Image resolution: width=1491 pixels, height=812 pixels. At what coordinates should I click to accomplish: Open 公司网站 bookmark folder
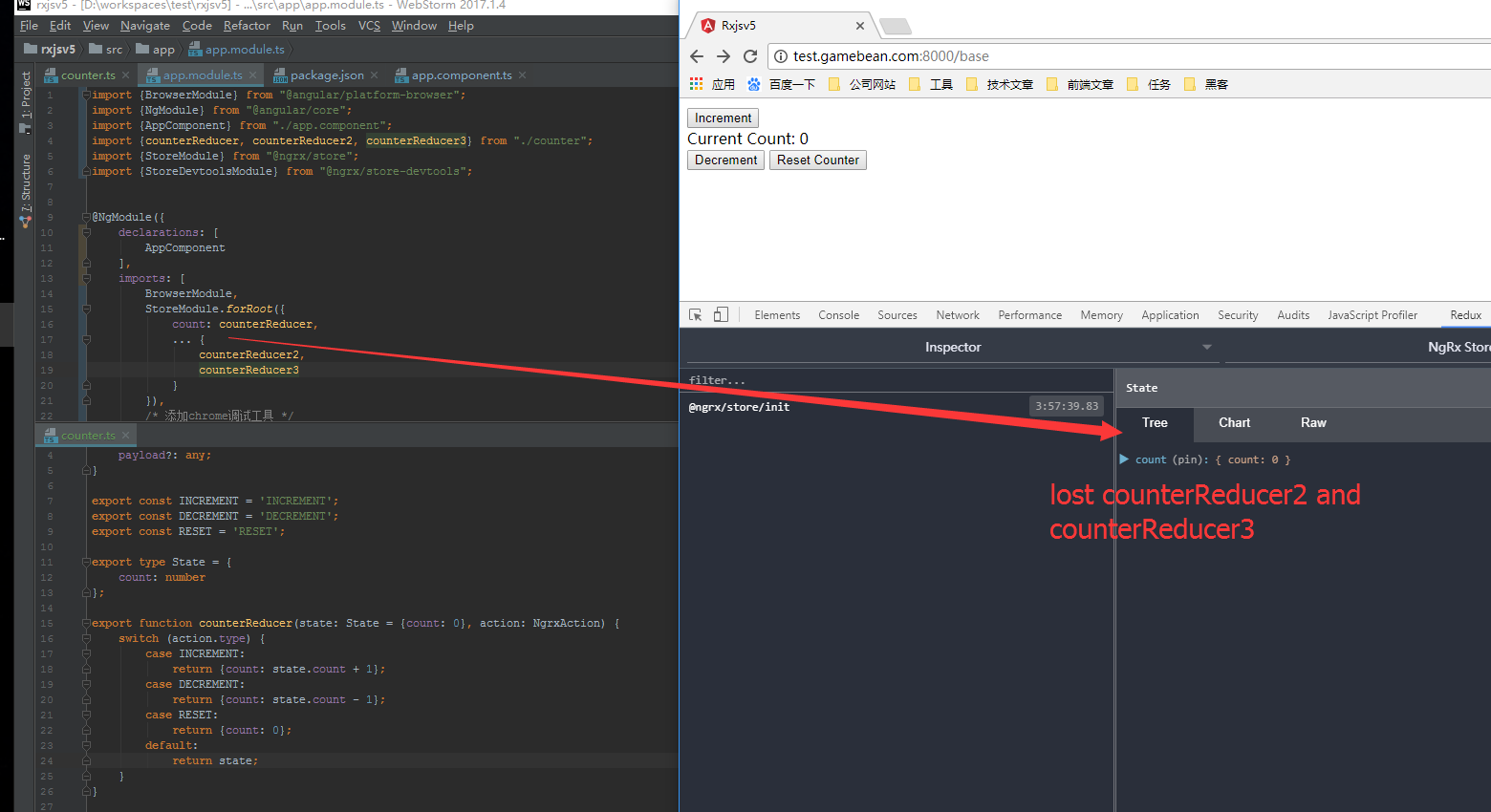coord(862,84)
